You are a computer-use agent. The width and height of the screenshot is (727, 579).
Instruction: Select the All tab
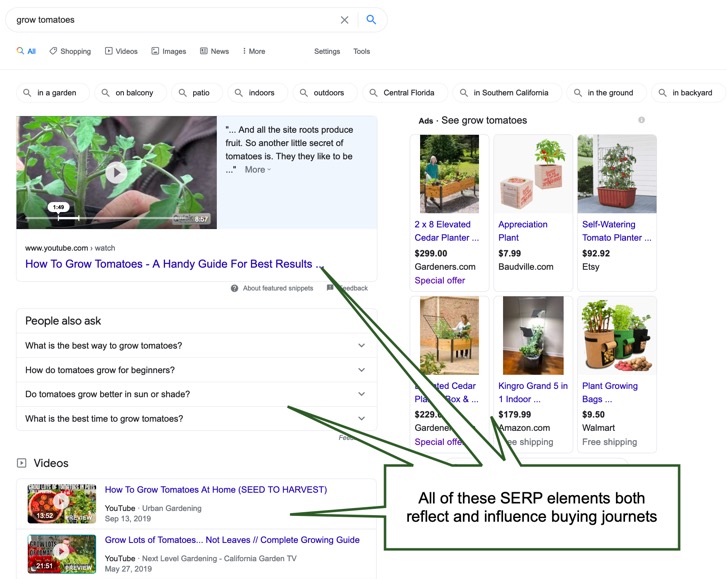coord(26,51)
